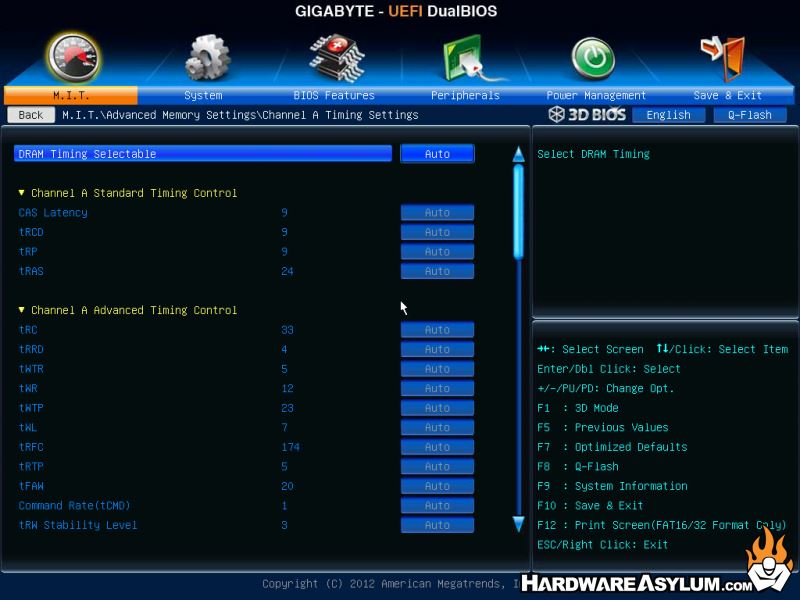The height and width of the screenshot is (600, 800).
Task: Select the tFAW label
Action: click(31, 486)
